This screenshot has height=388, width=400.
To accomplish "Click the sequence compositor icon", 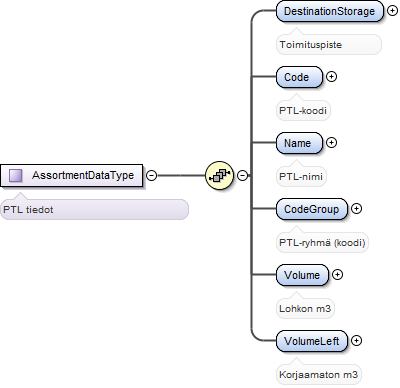I will (219, 175).
